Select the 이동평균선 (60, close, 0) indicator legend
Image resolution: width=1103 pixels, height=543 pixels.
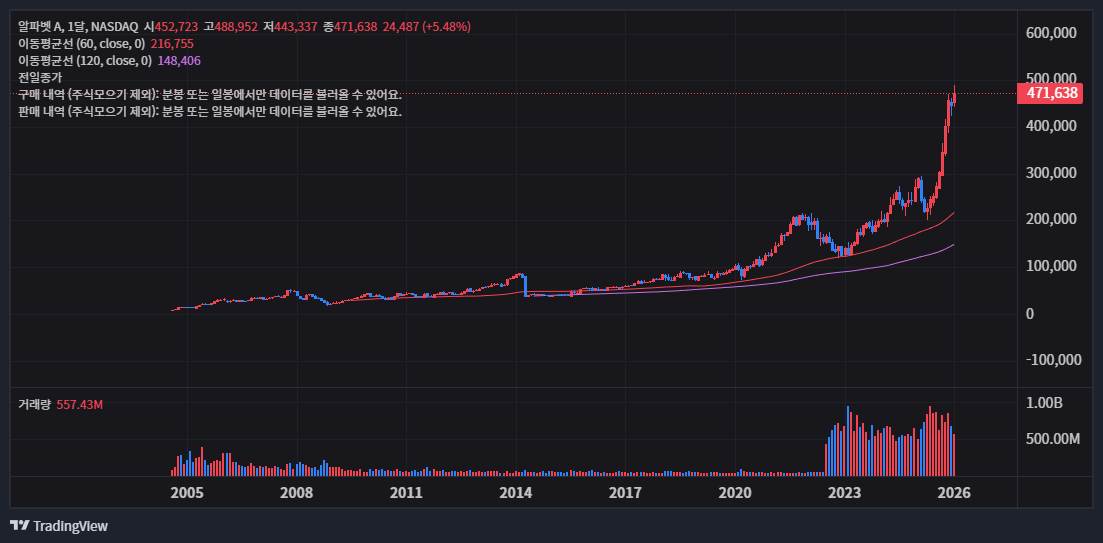coord(84,44)
